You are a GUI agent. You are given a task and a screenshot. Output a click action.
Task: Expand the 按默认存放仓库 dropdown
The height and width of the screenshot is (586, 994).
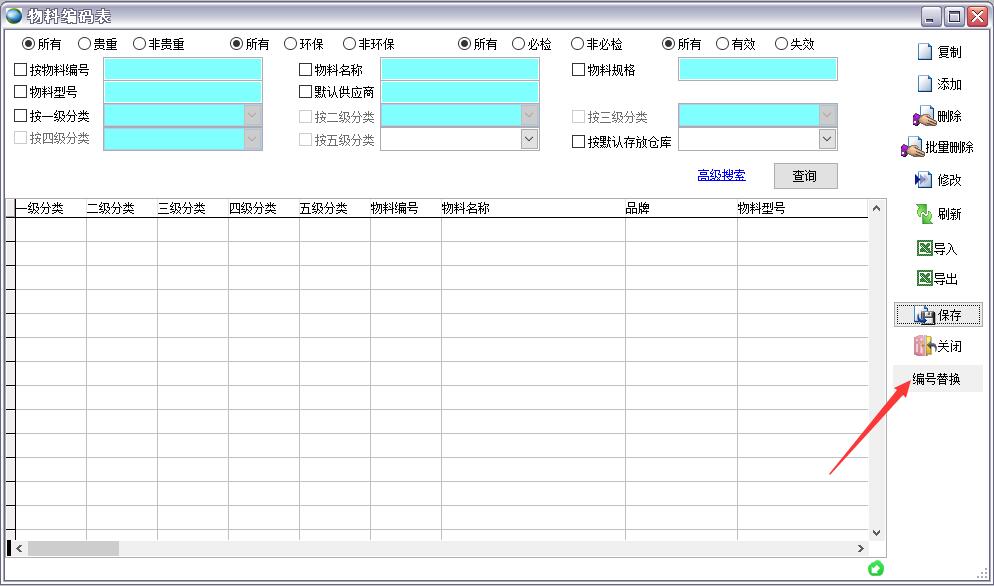pos(827,141)
